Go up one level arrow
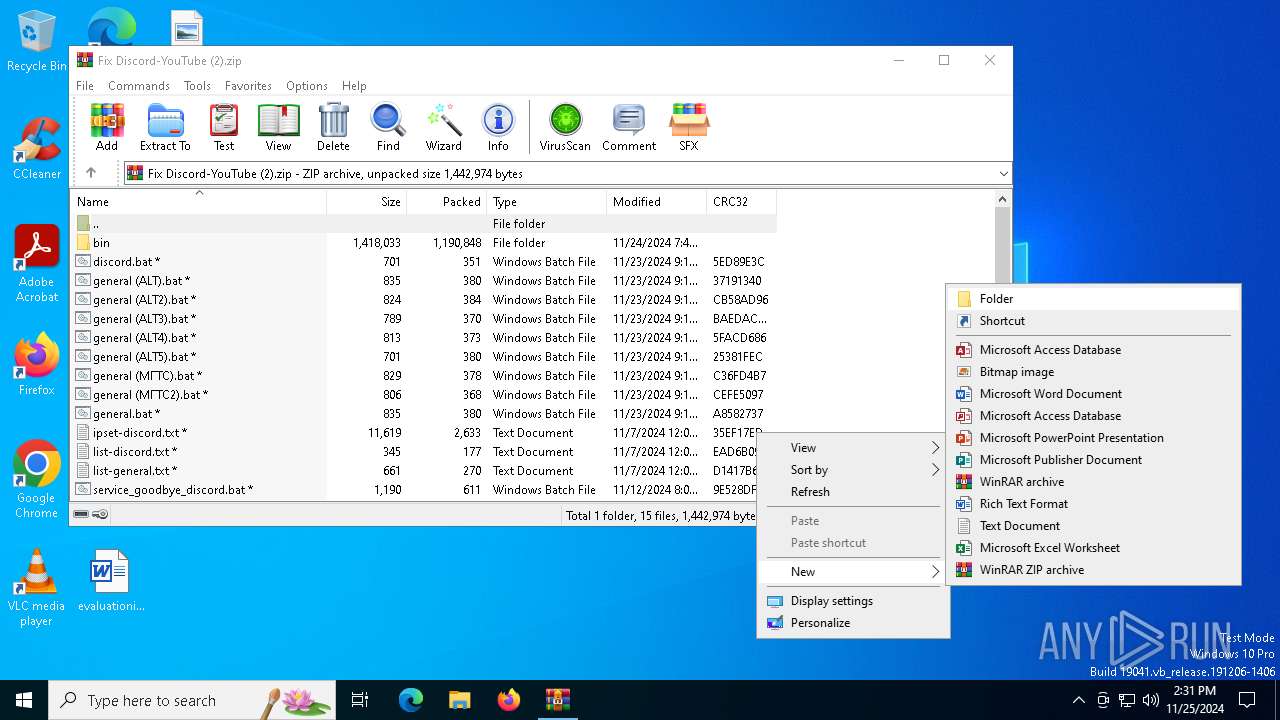 [91, 173]
